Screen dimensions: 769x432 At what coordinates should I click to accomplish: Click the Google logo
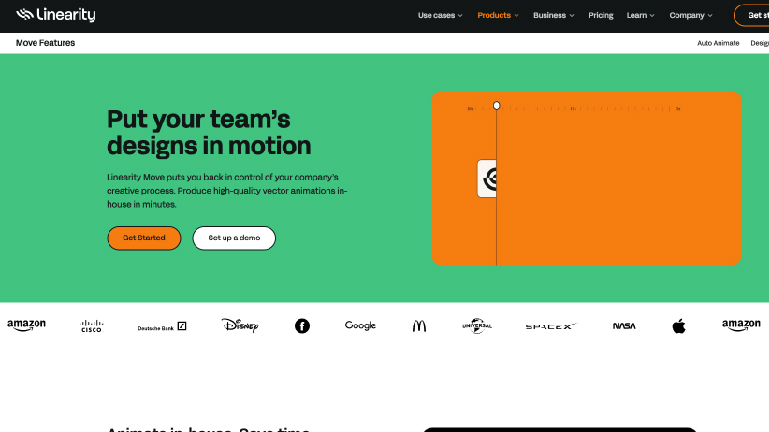coord(360,326)
